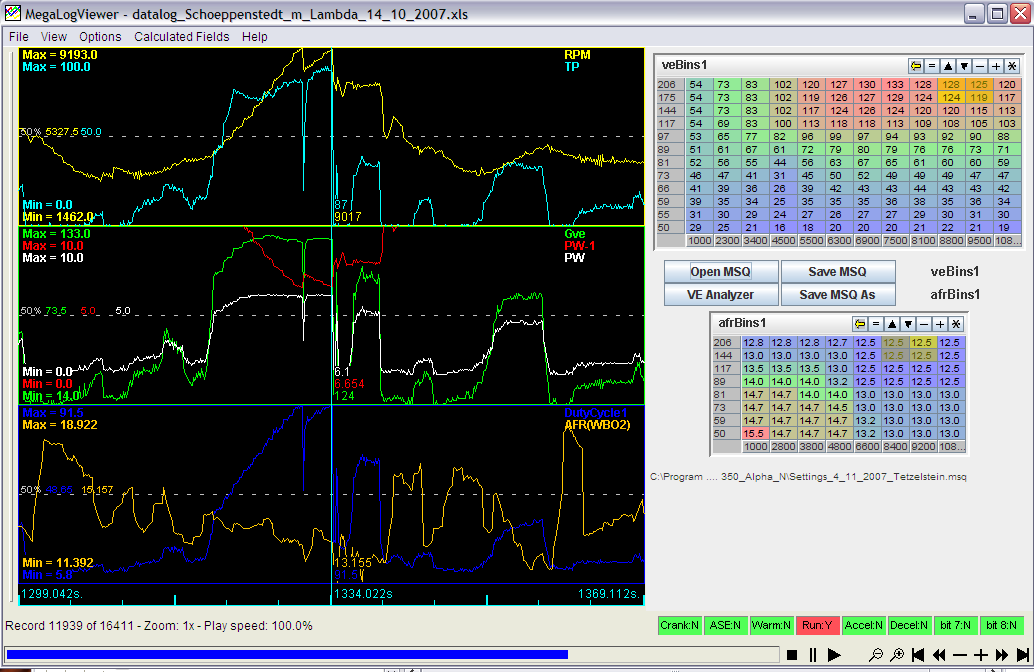Click the equals icon in afrBins1 toolbar
This screenshot has height=672, width=1034.
(x=874, y=323)
